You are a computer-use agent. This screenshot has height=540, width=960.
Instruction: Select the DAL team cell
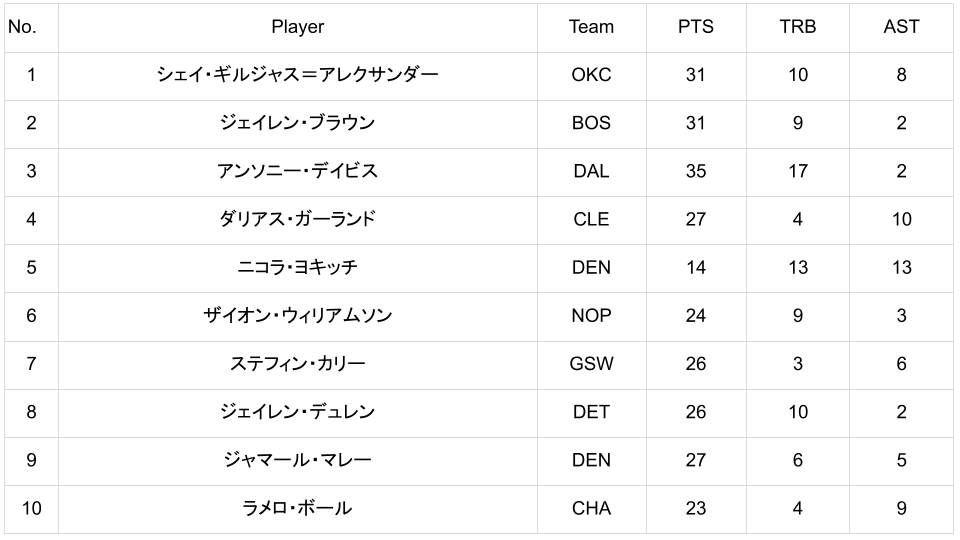(591, 171)
